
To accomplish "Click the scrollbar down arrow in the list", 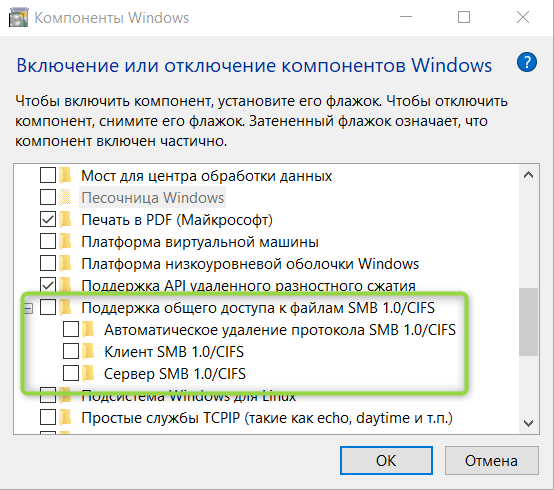I will click(x=529, y=423).
